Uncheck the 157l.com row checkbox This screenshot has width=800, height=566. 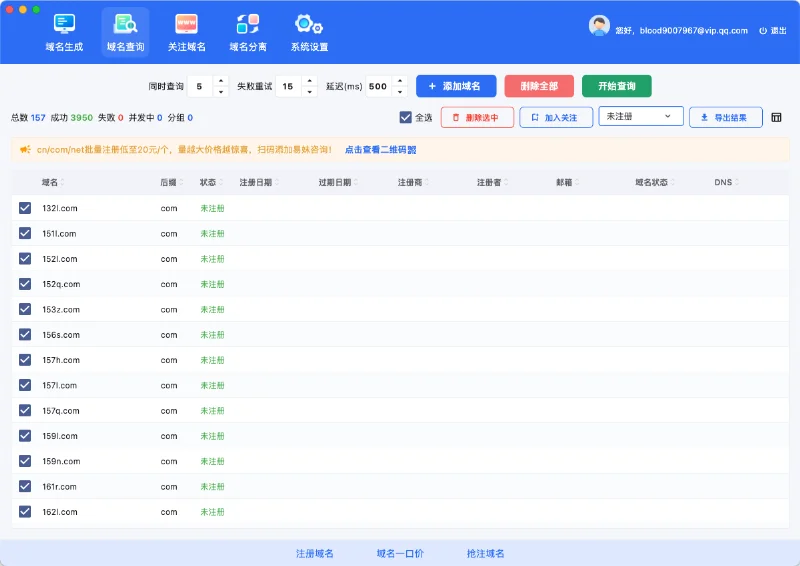pyautogui.click(x=25, y=385)
